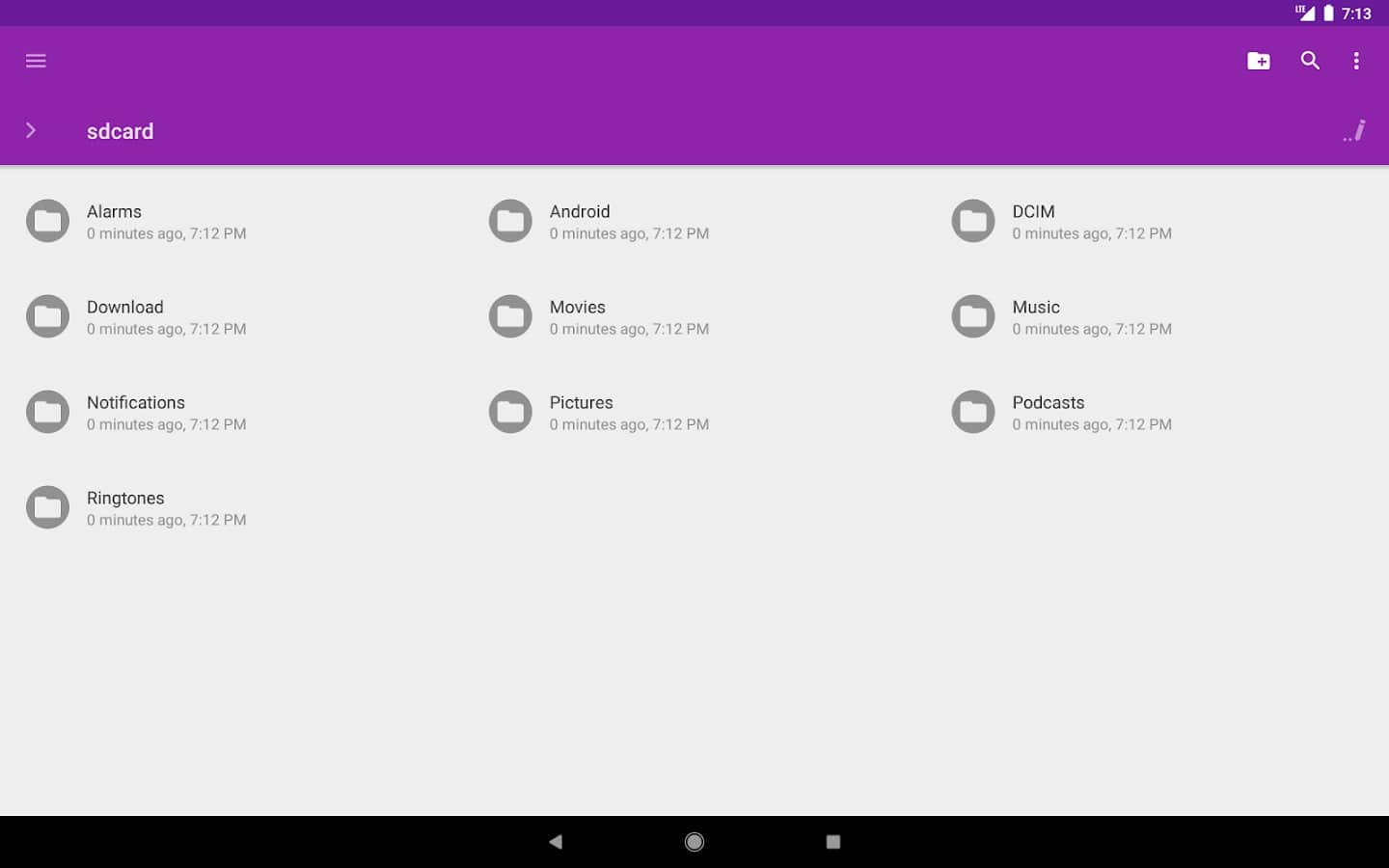Click the Pictures folder icon

510,412
